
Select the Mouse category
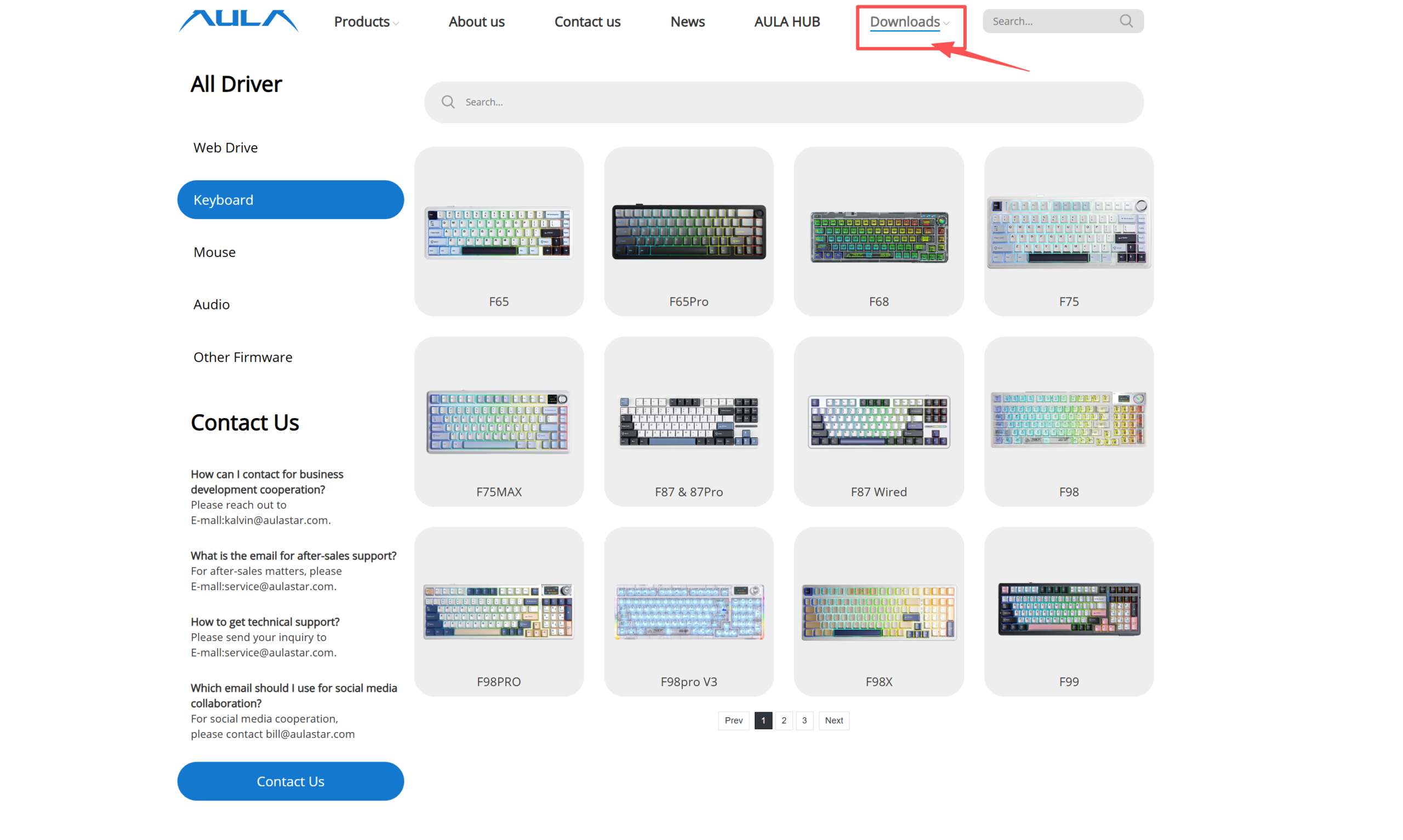[x=214, y=252]
